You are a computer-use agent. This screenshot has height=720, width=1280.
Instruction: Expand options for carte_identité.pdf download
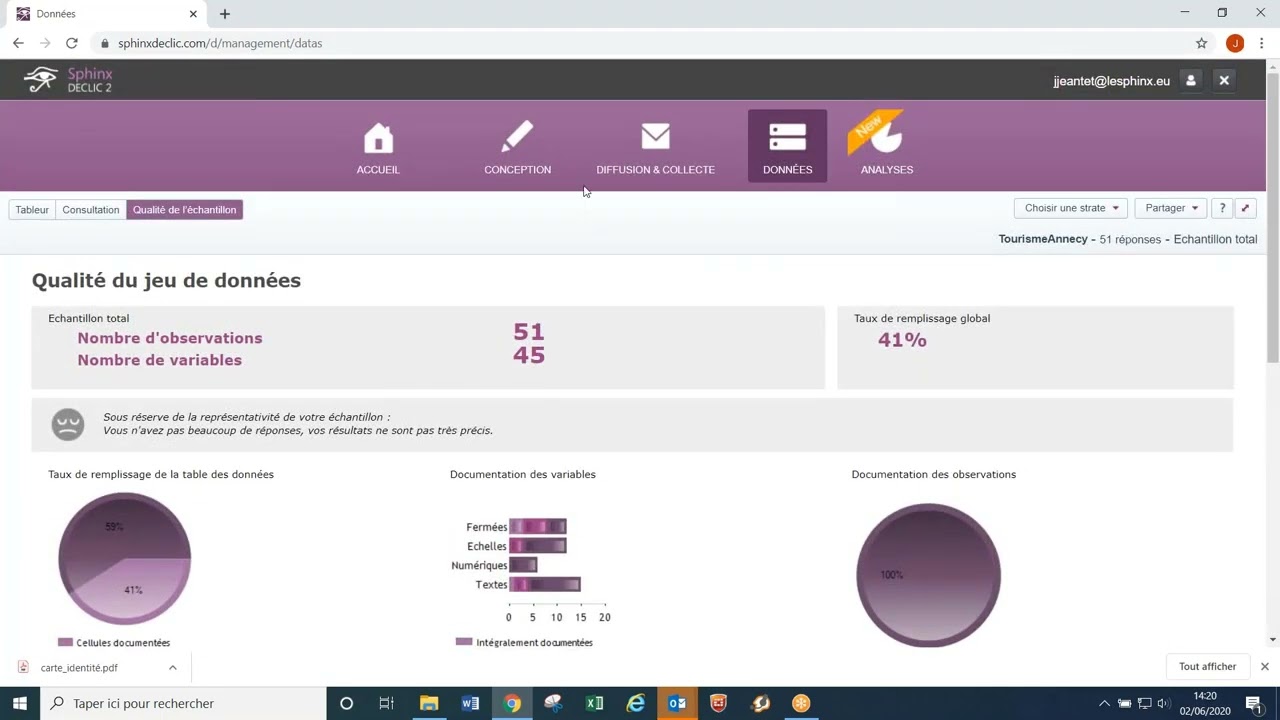[172, 667]
